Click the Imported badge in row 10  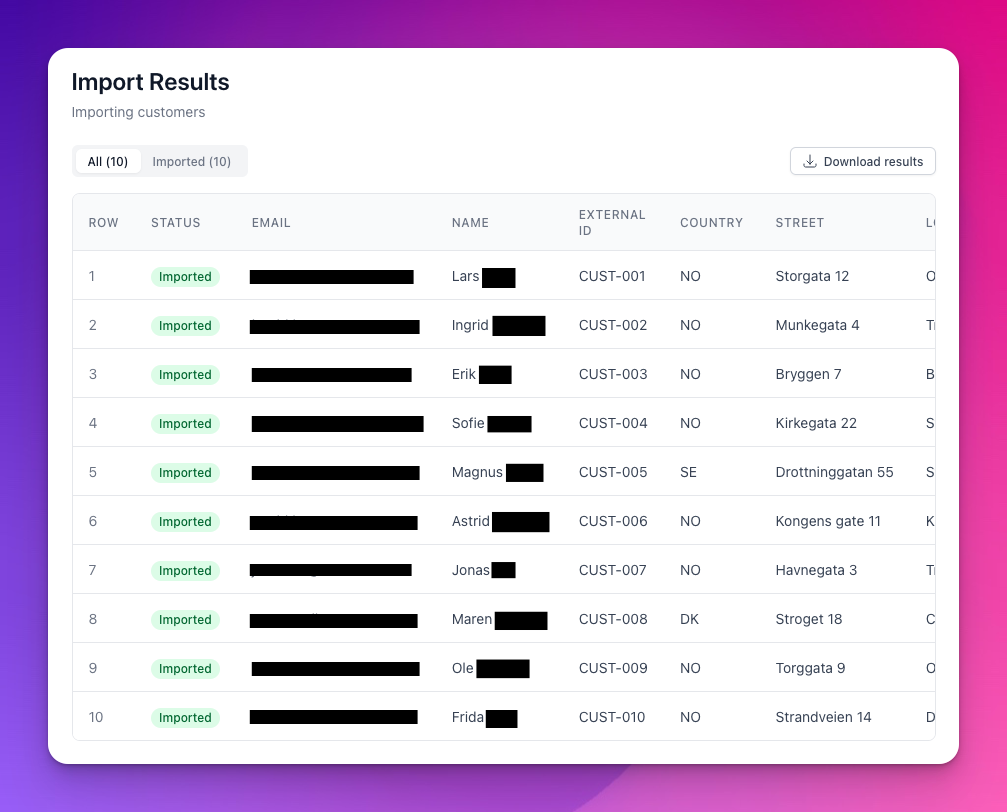pos(185,717)
